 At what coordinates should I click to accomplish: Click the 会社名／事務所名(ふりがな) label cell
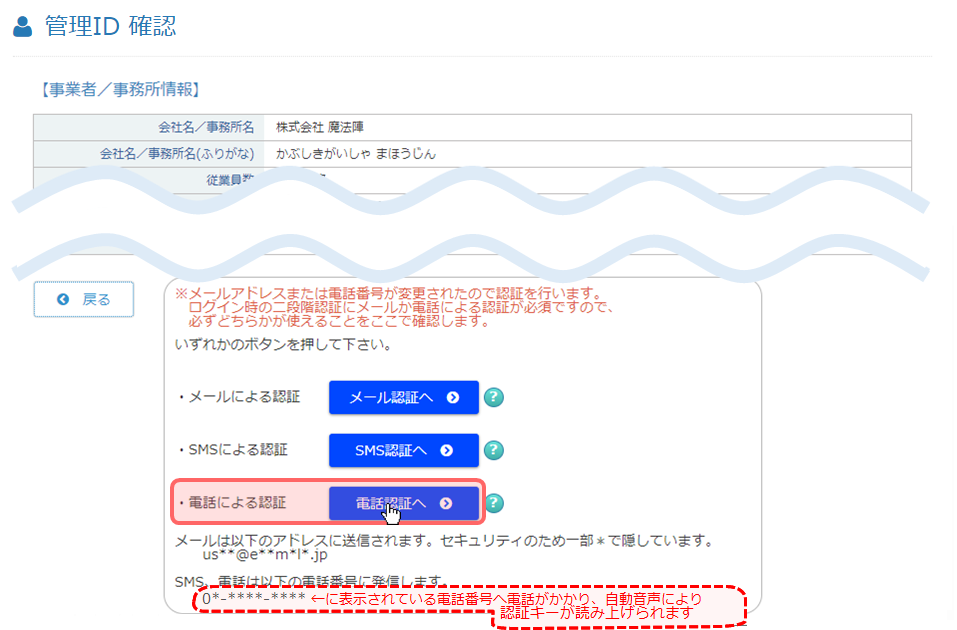(x=149, y=154)
